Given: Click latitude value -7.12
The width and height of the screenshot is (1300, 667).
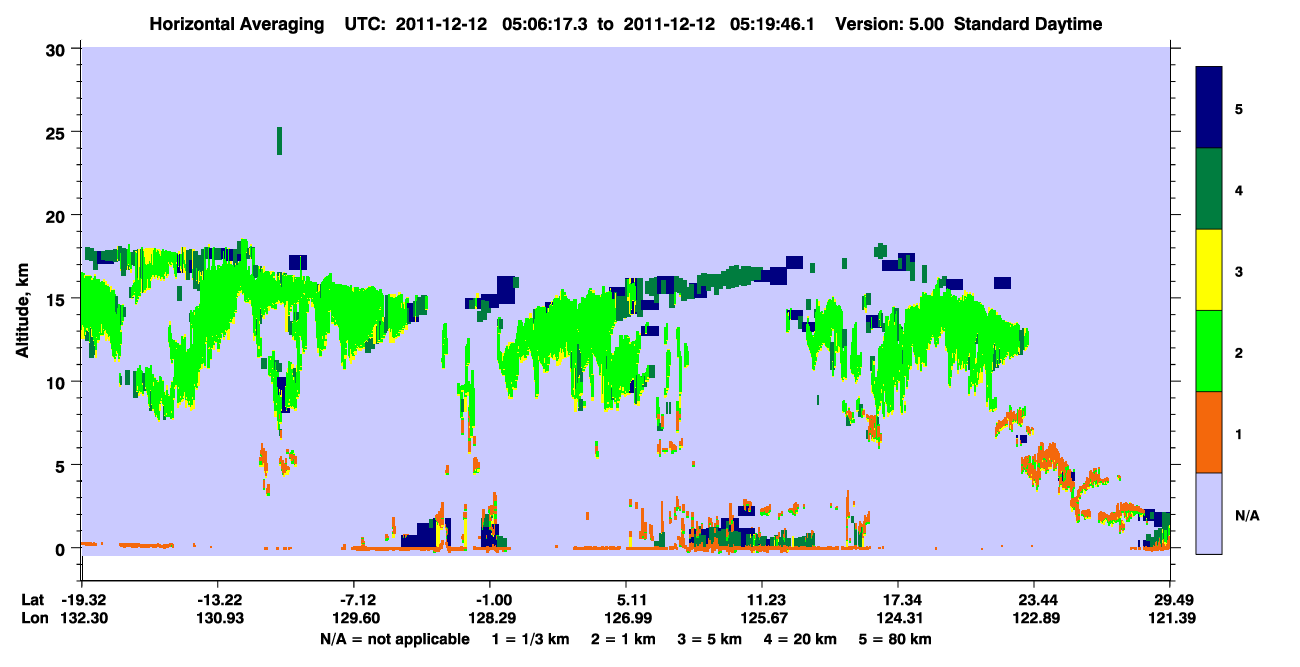Looking at the screenshot, I should point(358,600).
